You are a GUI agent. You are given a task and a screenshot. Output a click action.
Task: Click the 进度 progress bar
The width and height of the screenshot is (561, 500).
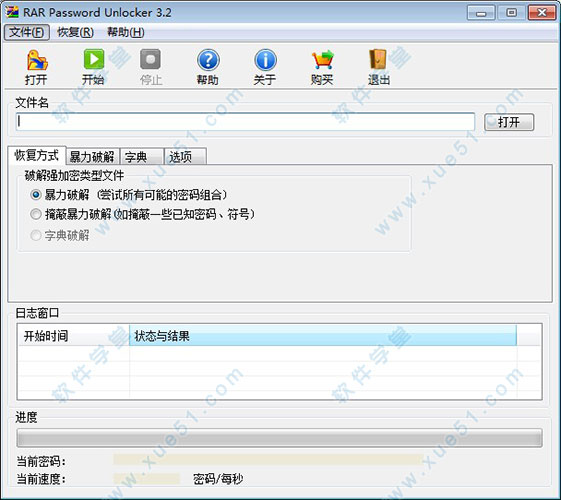coord(279,438)
